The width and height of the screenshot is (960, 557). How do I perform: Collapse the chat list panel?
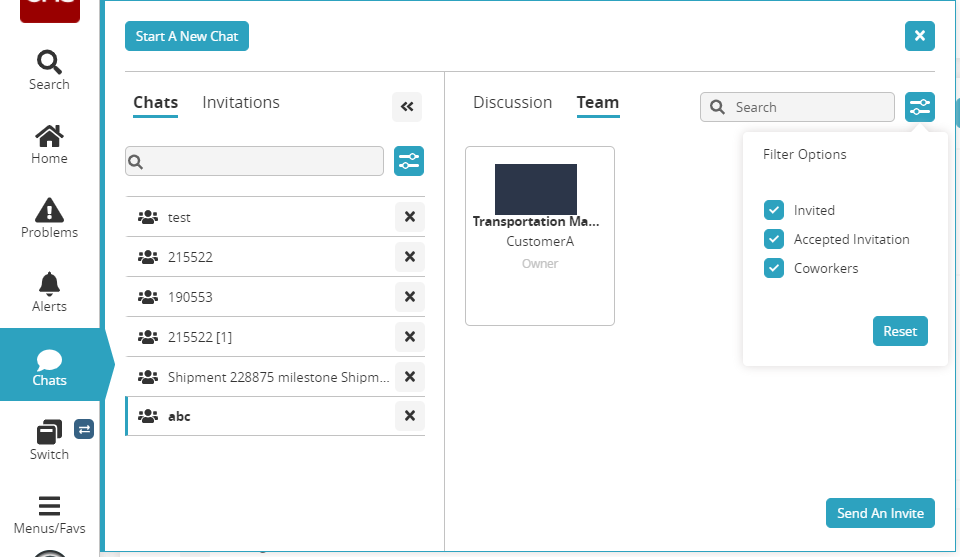point(407,107)
